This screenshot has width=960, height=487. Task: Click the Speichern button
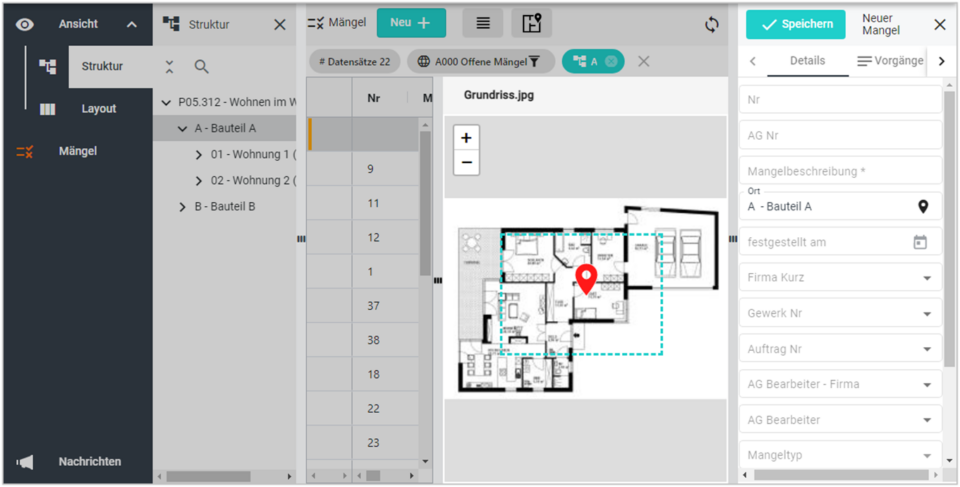pos(795,24)
